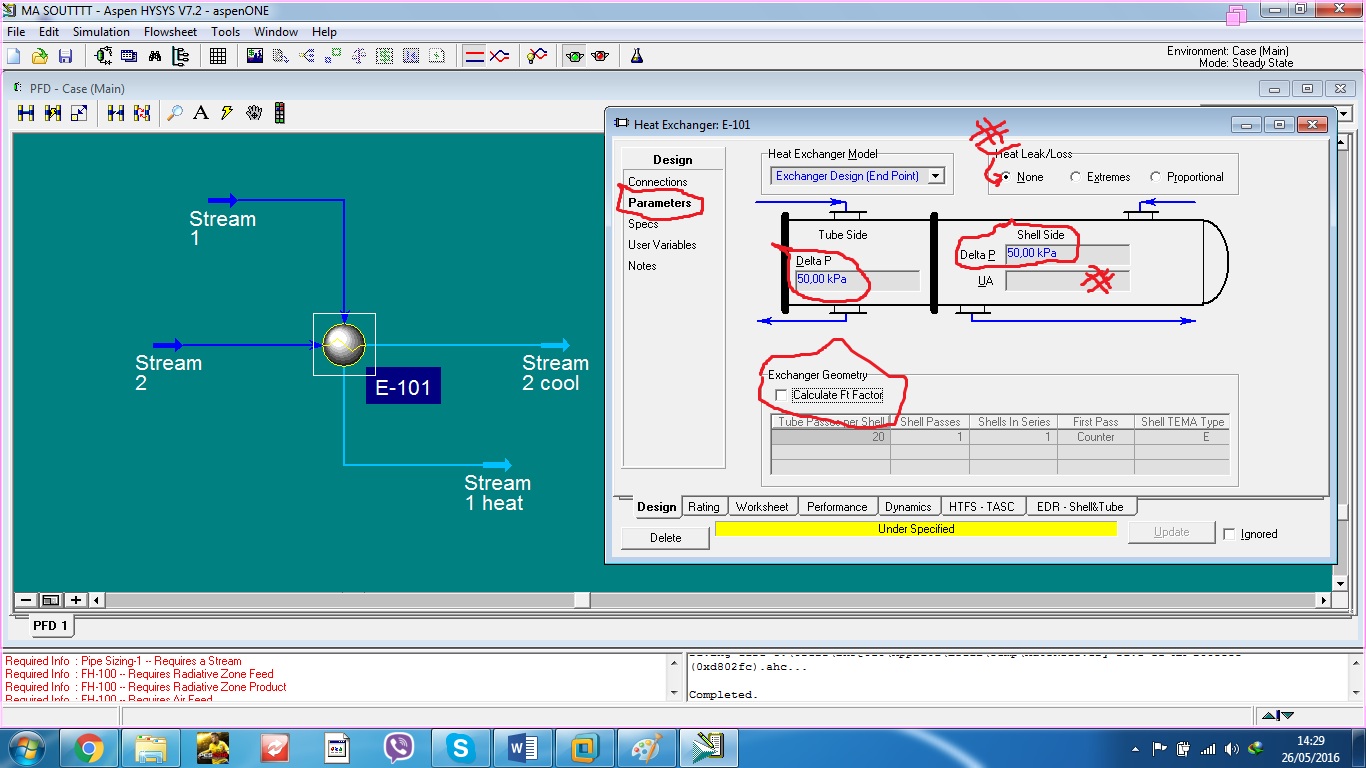Screen dimensions: 1366x768
Task: Check the Ignored checkbox for E-101
Action: (x=1229, y=533)
